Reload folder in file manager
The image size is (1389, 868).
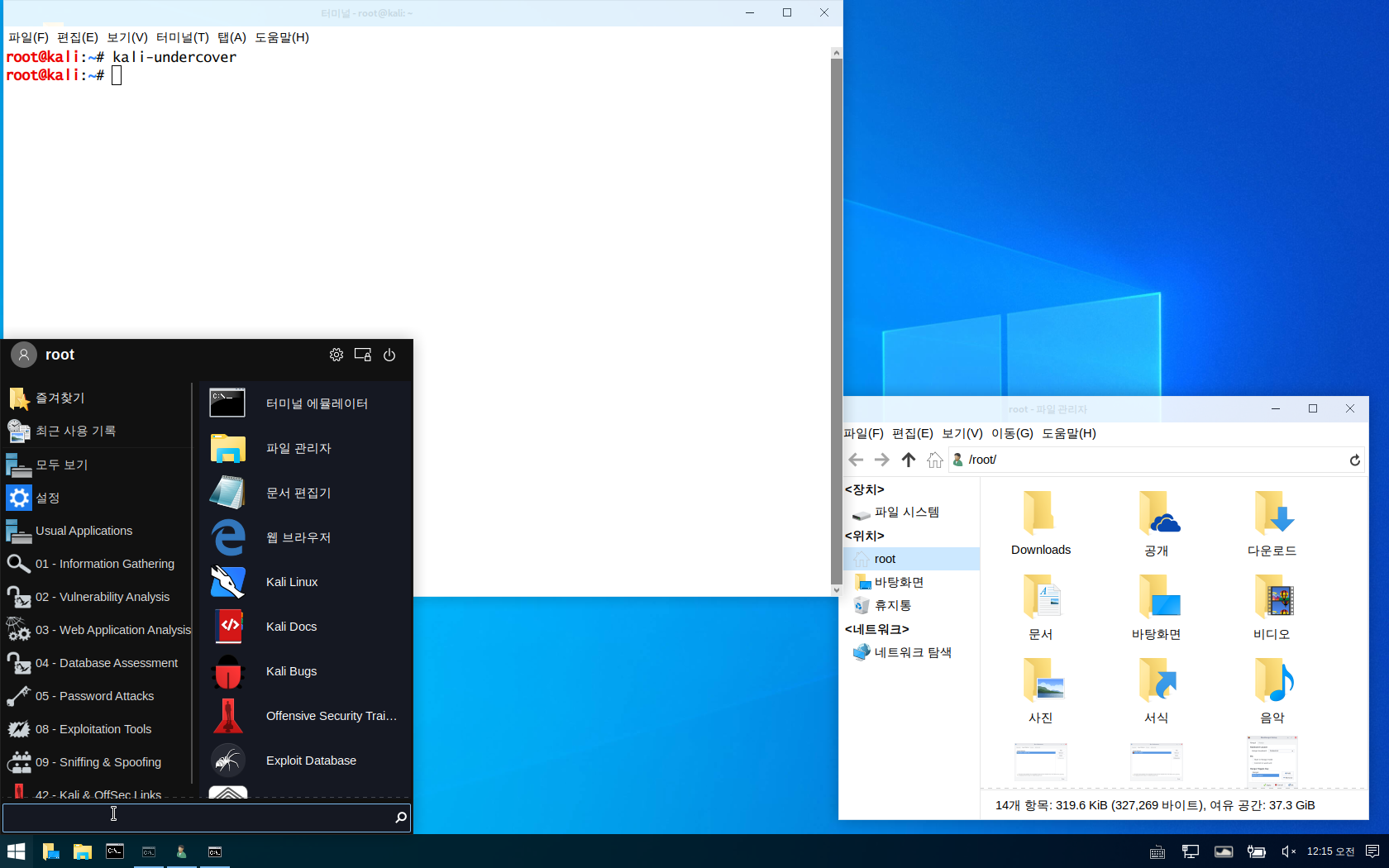(x=1355, y=460)
